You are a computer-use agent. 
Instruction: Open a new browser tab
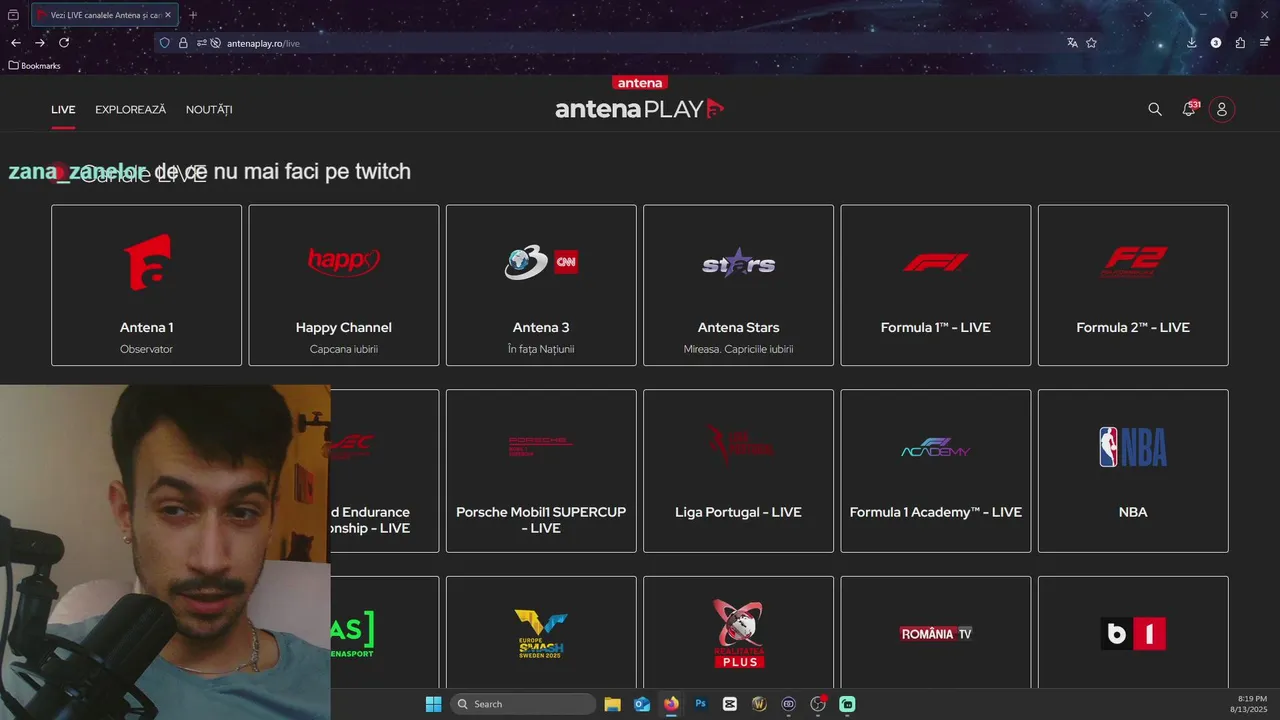(x=193, y=15)
